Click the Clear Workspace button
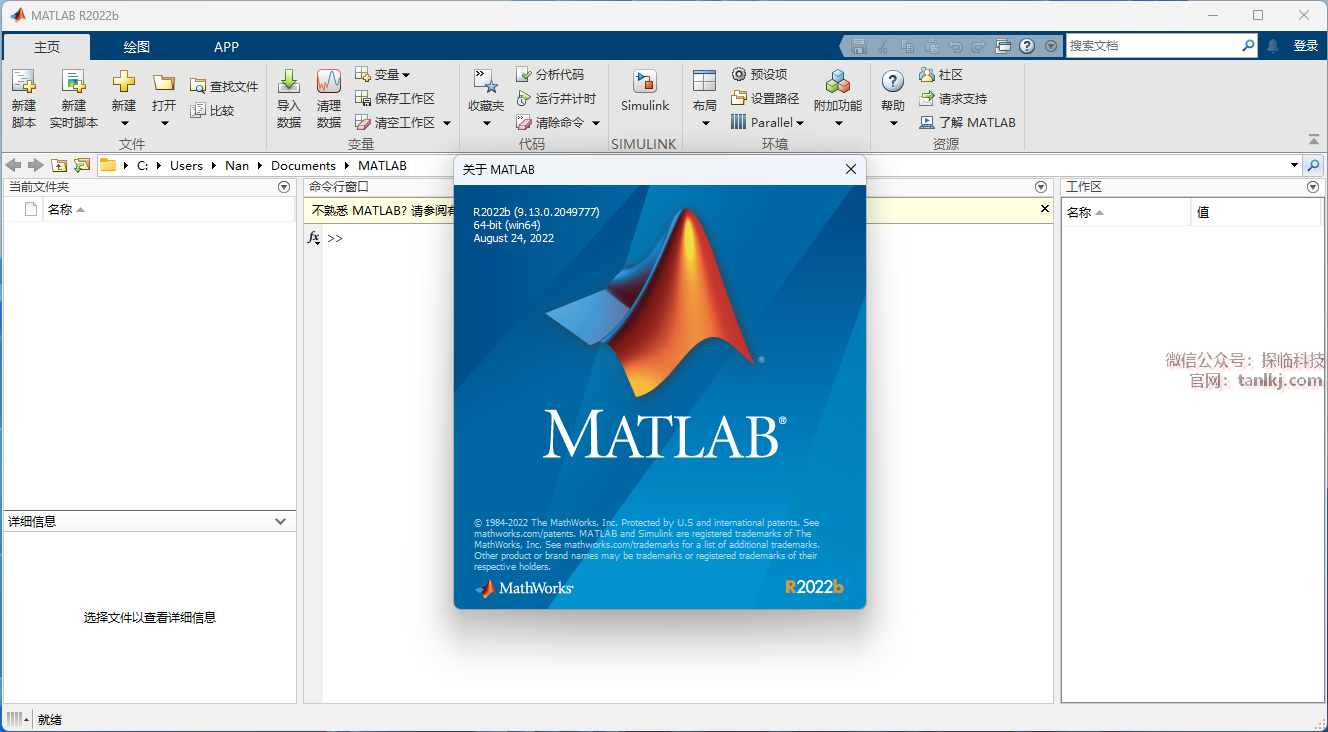The image size is (1328, 732). click(x=395, y=123)
